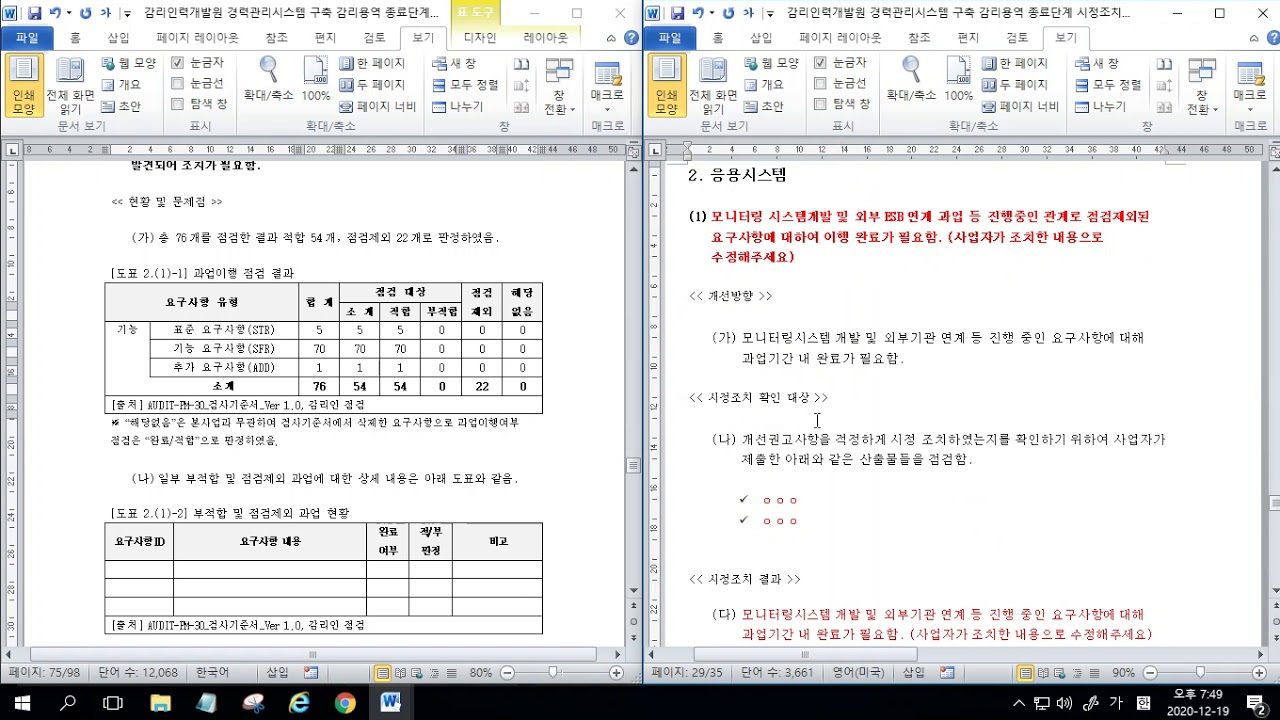Expand 창 전환 dropdown in right window
Screen dimensions: 1280x720
point(1202,86)
